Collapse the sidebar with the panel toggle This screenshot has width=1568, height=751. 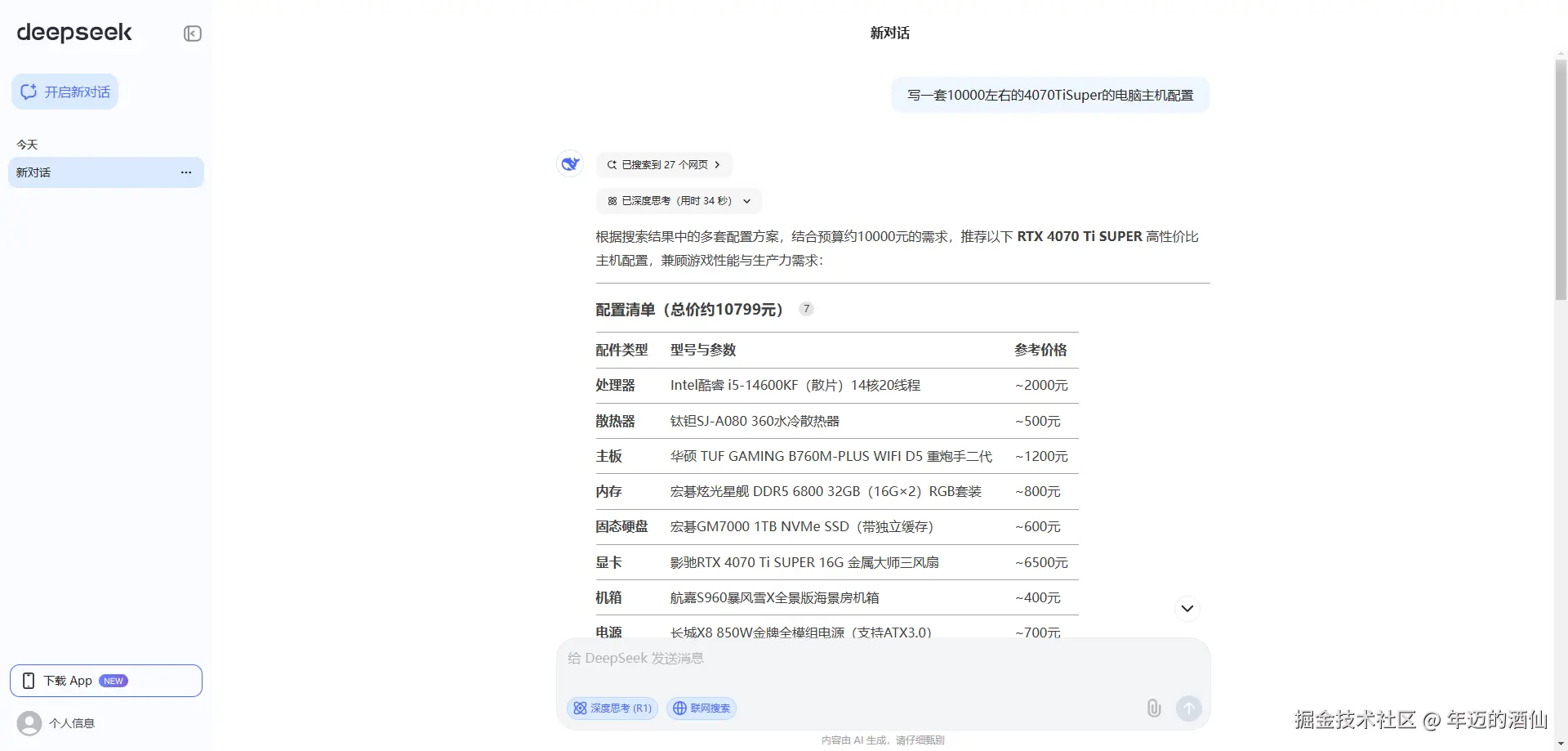tap(192, 33)
